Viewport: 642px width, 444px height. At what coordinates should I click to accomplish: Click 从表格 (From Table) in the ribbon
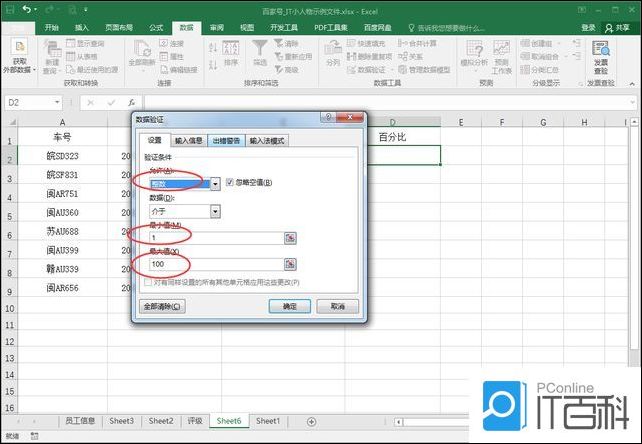[x=82, y=57]
